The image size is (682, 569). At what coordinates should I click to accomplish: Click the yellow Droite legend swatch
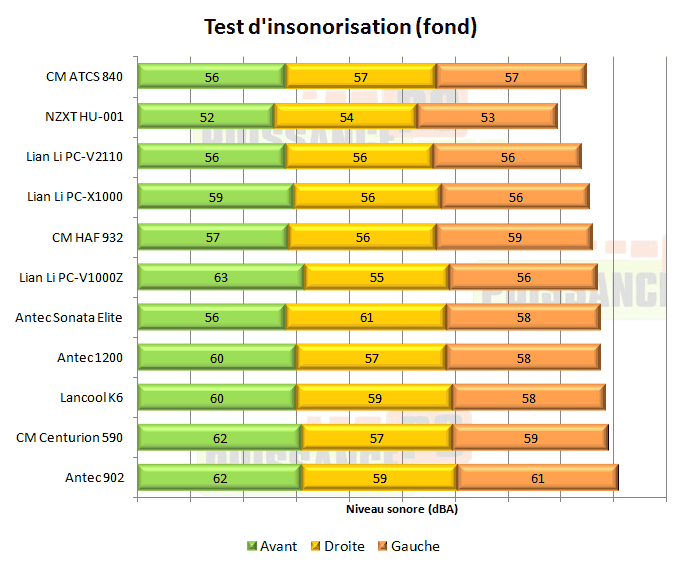click(317, 546)
